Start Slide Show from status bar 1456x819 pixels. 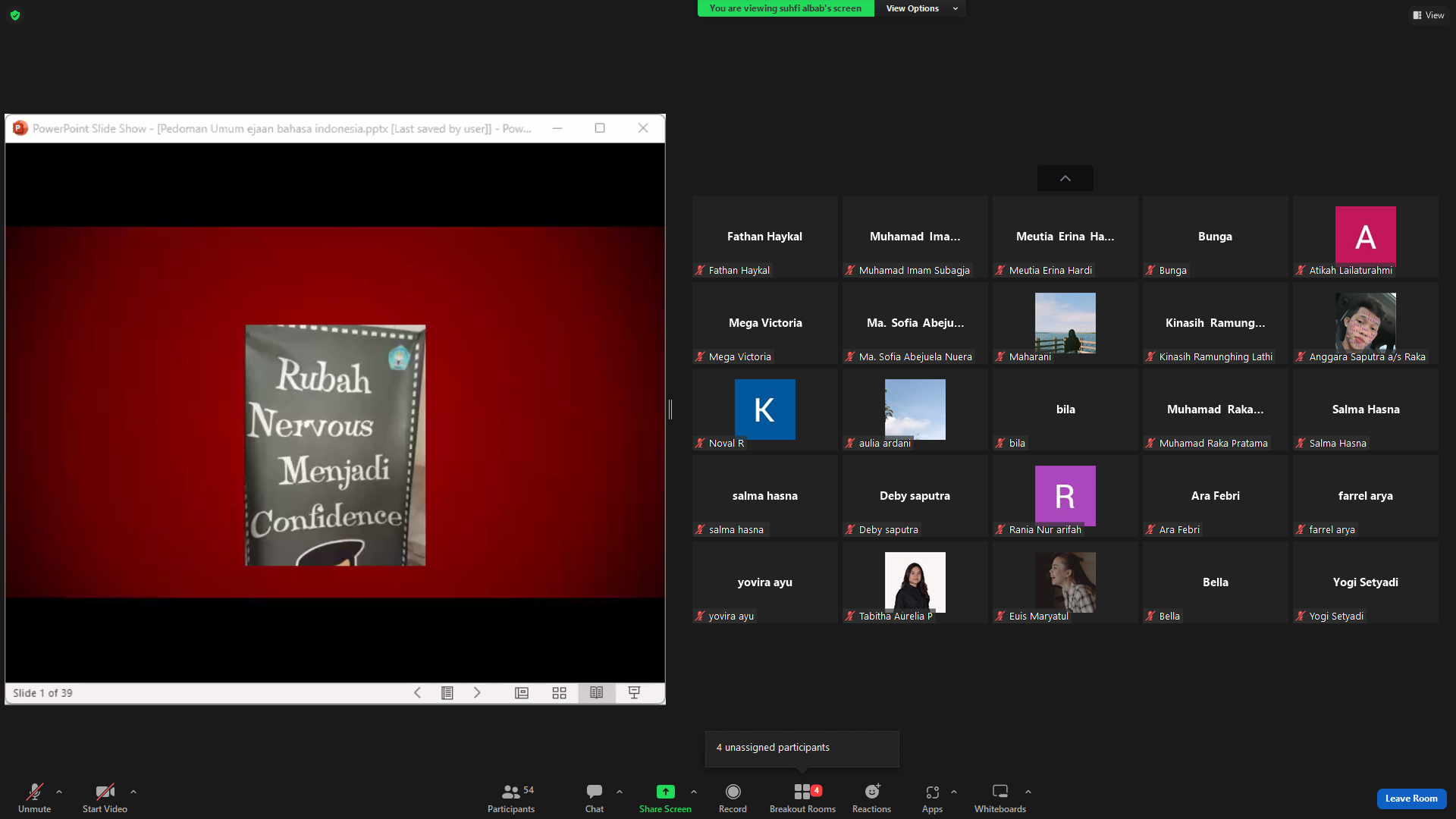635,692
